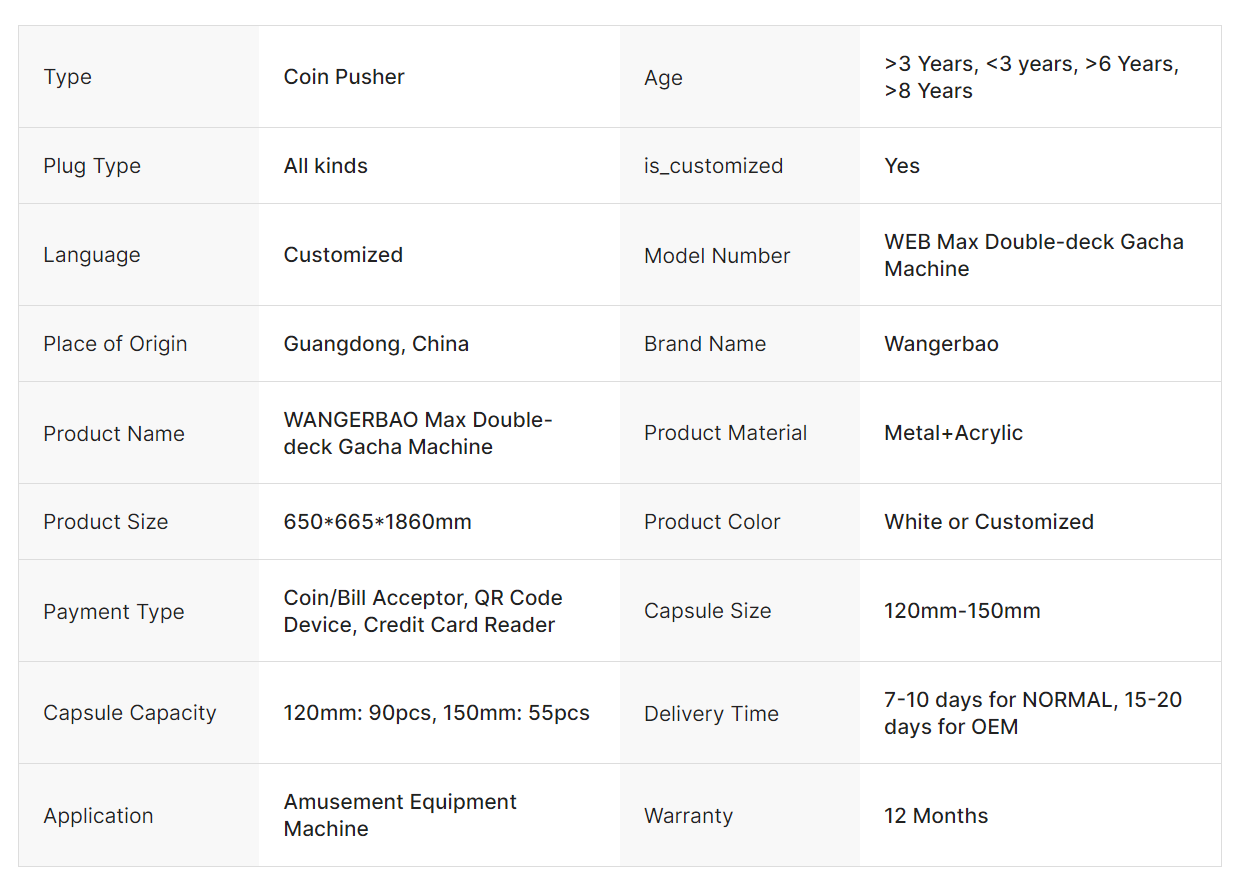Click the "WANGERBAO Max Double-deck Gacha Machine" product name
The height and width of the screenshot is (890, 1260).
click(x=418, y=433)
